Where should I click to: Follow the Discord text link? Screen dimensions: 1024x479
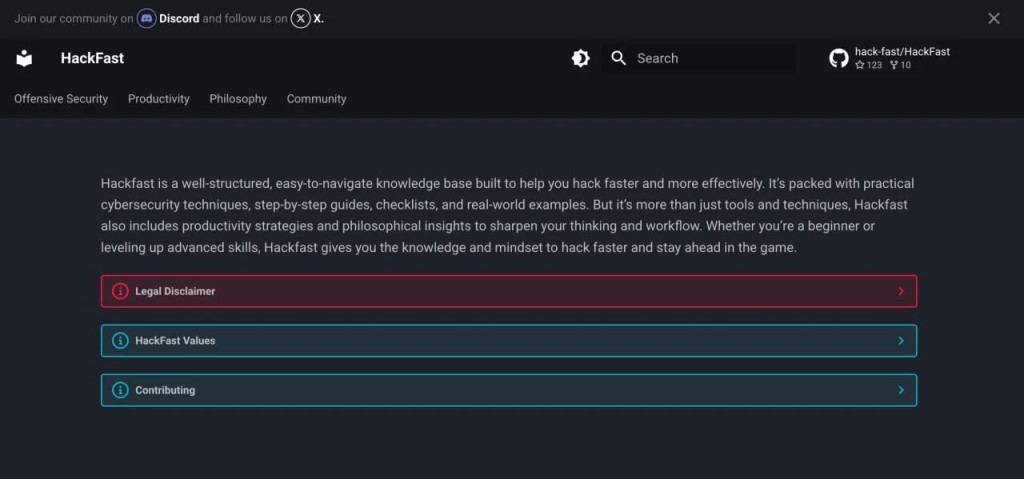180,19
